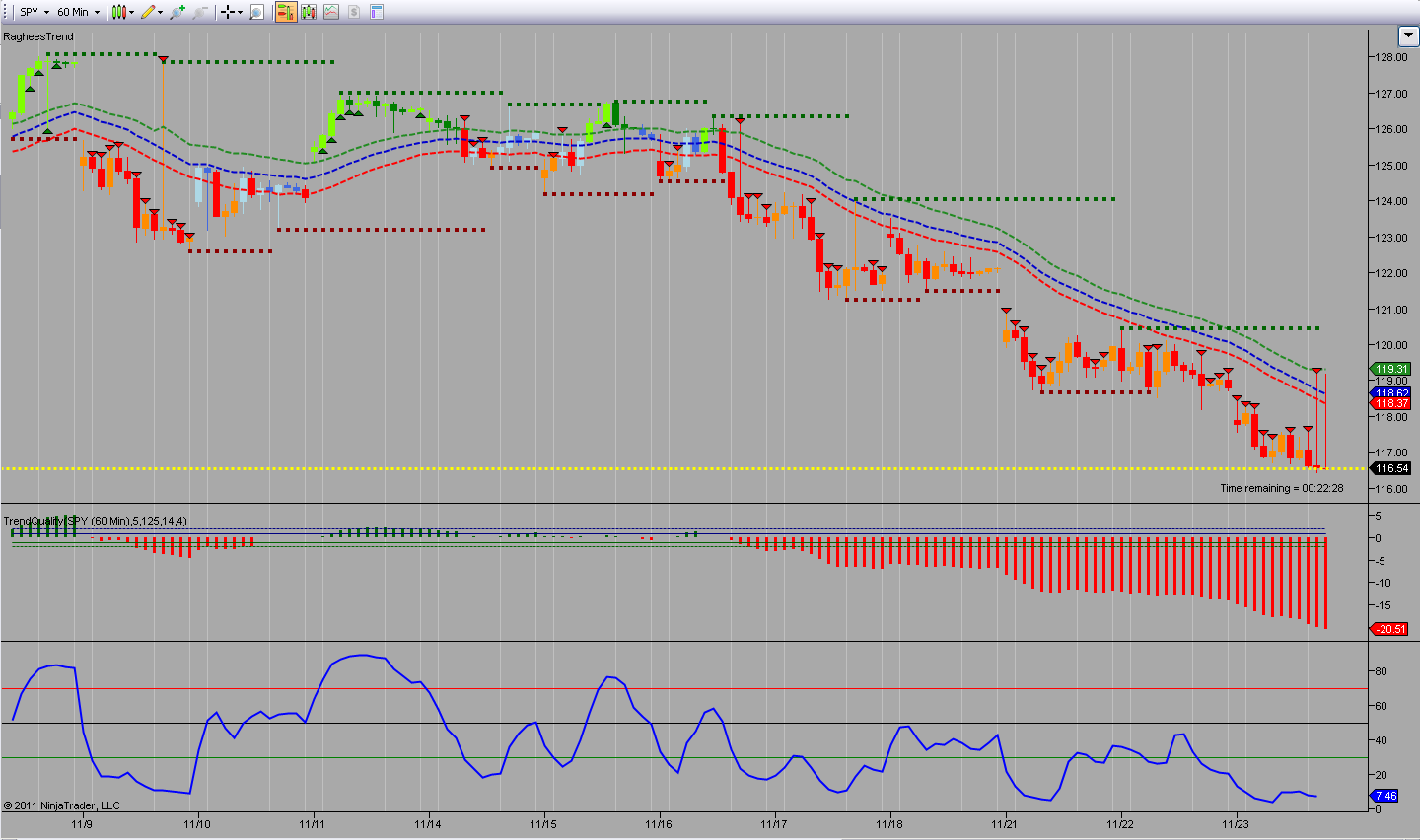
Task: Click the 80 oscillator axis label
Action: (1382, 671)
